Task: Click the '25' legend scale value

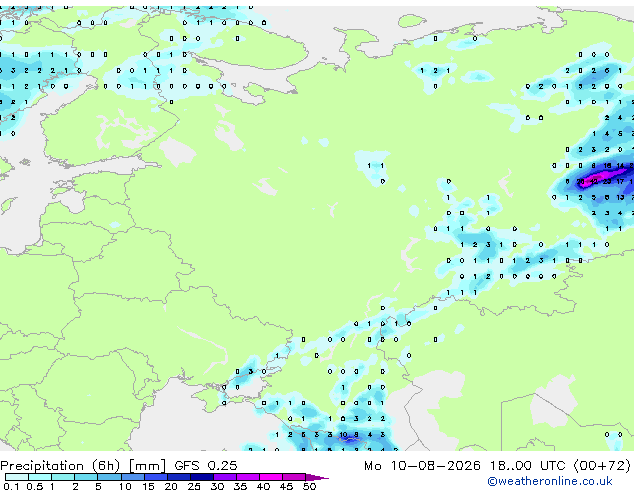Action: [x=194, y=486]
